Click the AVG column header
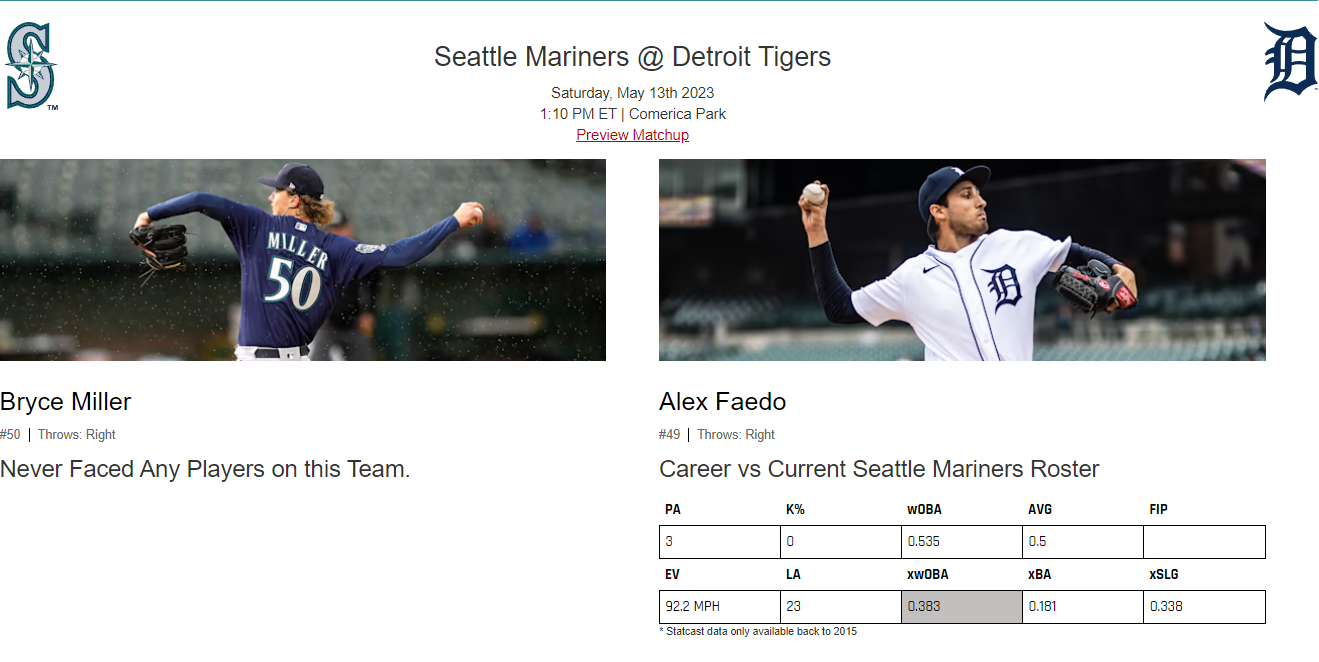 [1040, 510]
